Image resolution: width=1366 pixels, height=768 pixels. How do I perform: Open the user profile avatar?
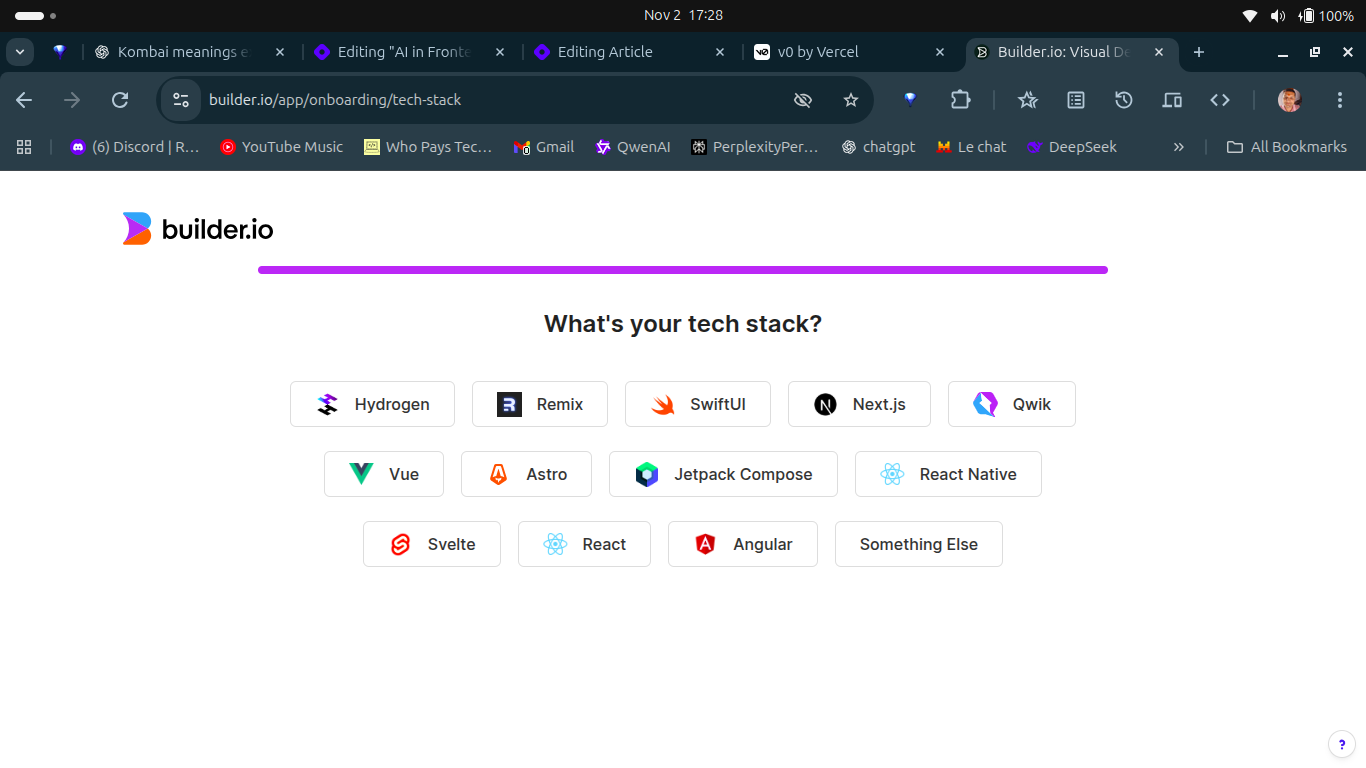pyautogui.click(x=1290, y=100)
